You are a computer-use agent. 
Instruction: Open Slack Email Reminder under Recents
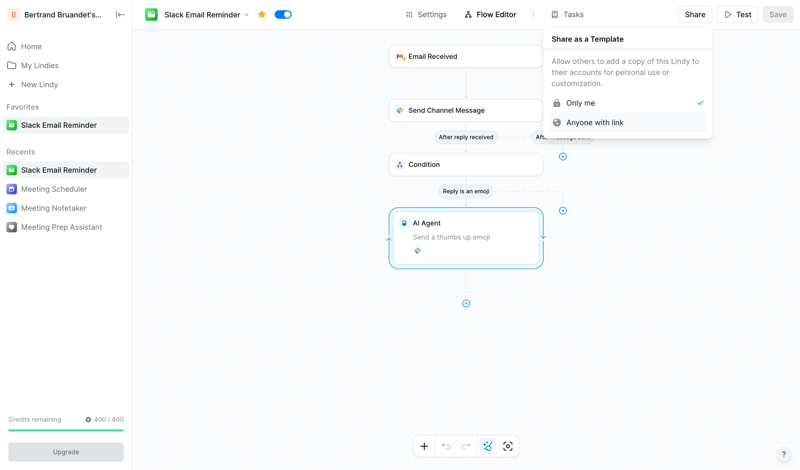pos(66,170)
